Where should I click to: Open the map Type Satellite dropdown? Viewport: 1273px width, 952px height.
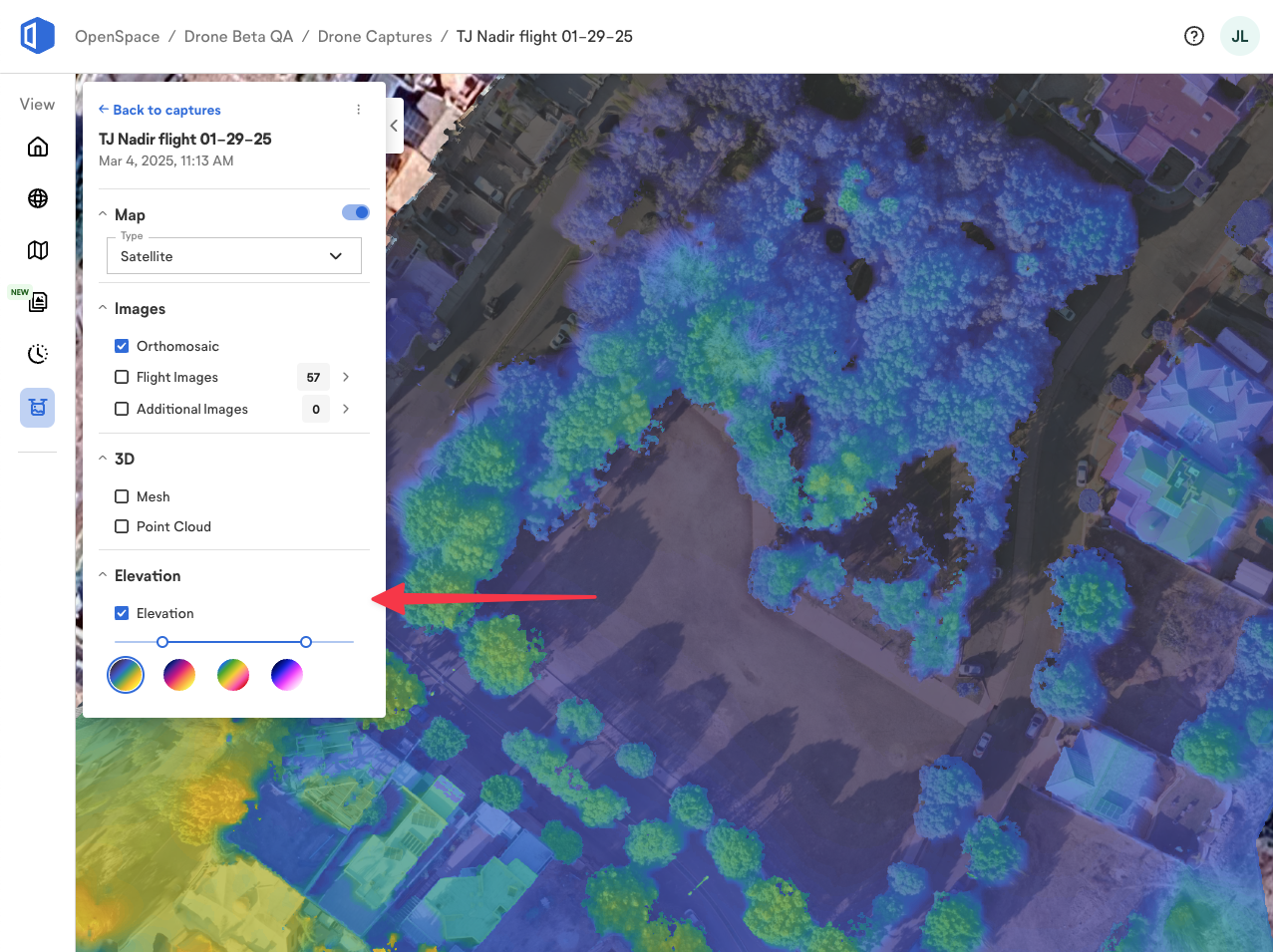coord(234,256)
